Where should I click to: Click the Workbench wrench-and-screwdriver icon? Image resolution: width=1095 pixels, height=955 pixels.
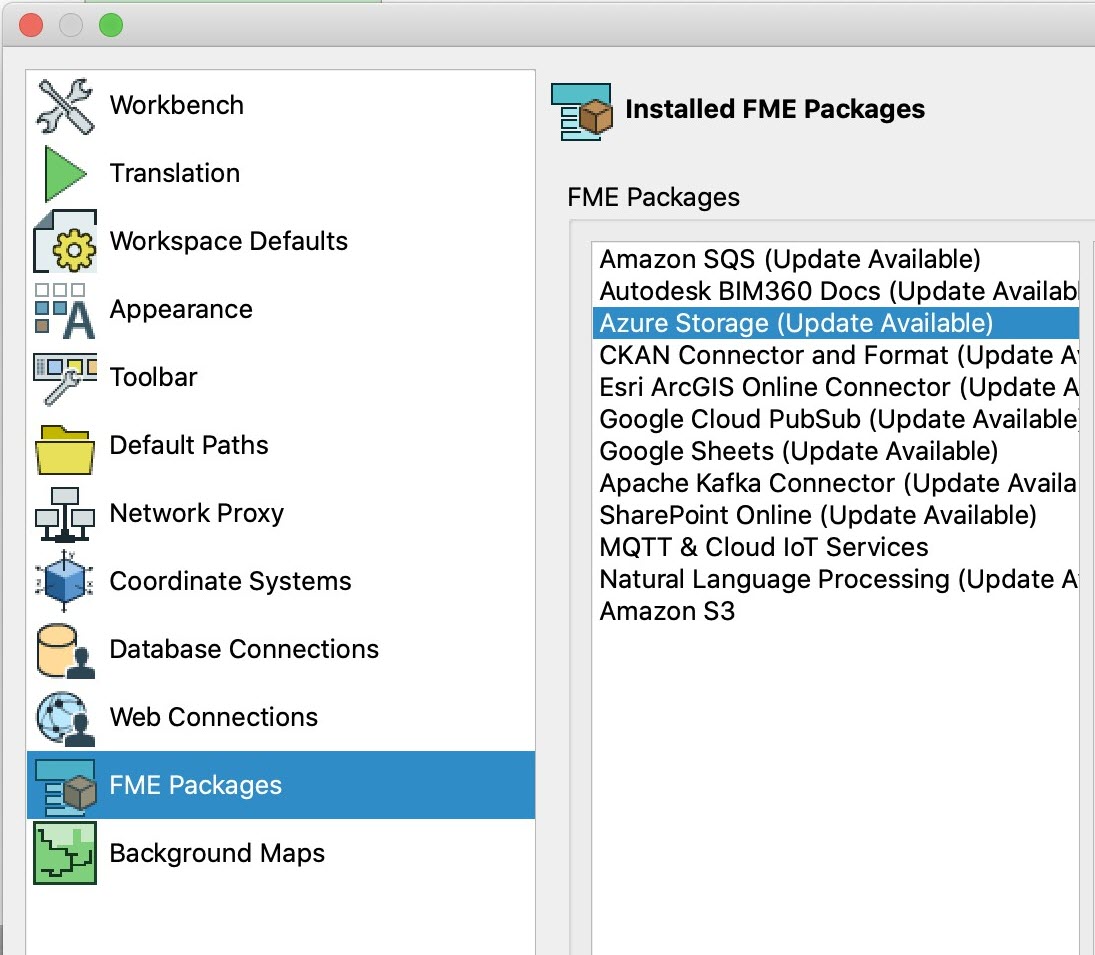click(65, 106)
